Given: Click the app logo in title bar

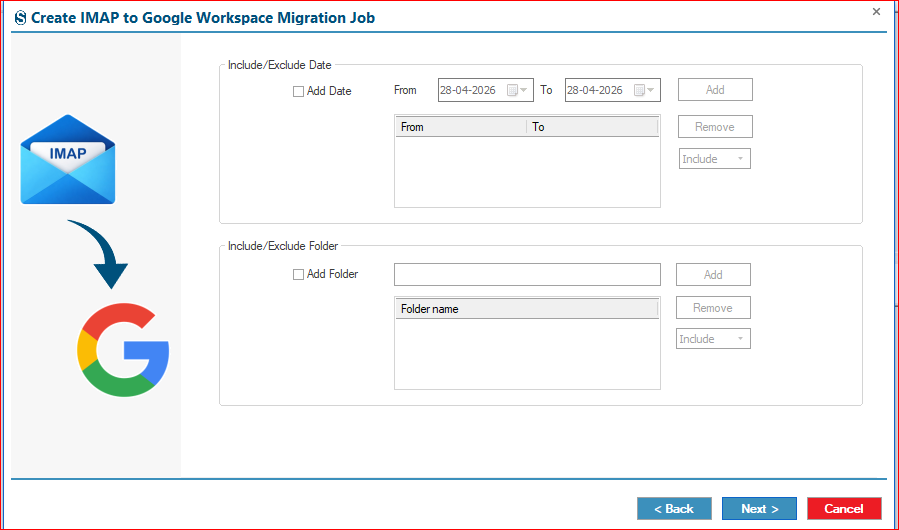Looking at the screenshot, I should [21, 18].
